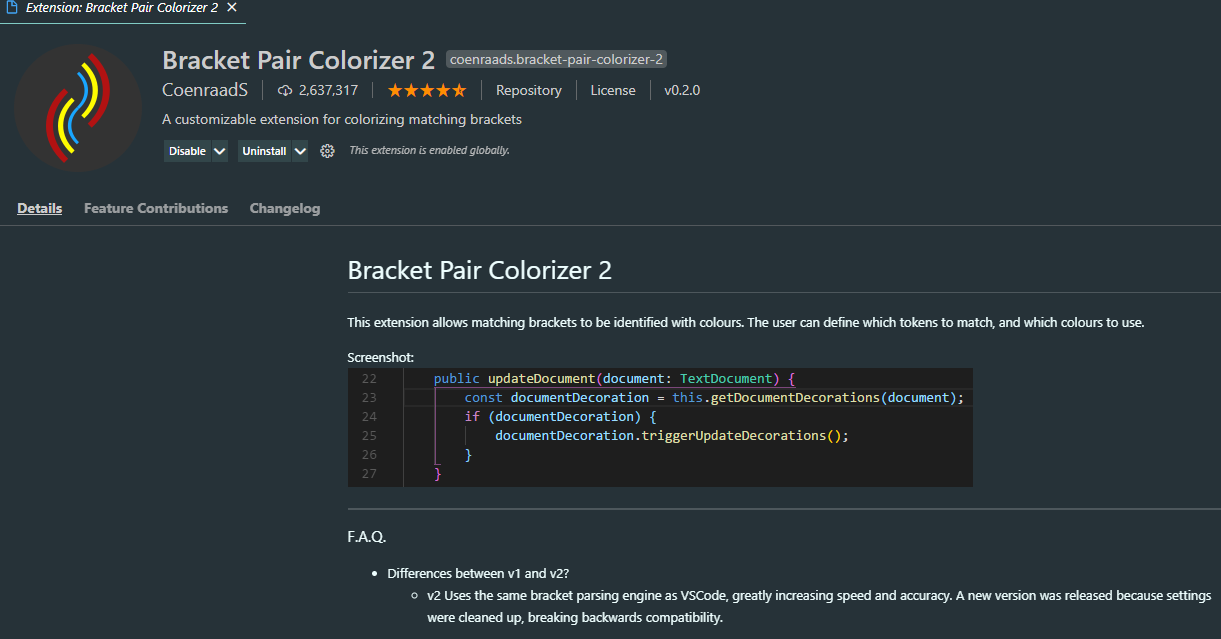The width and height of the screenshot is (1221, 639).
Task: Click the coenraads.bracket-pair-colorizer-2 identifier badge
Action: pyautogui.click(x=557, y=59)
